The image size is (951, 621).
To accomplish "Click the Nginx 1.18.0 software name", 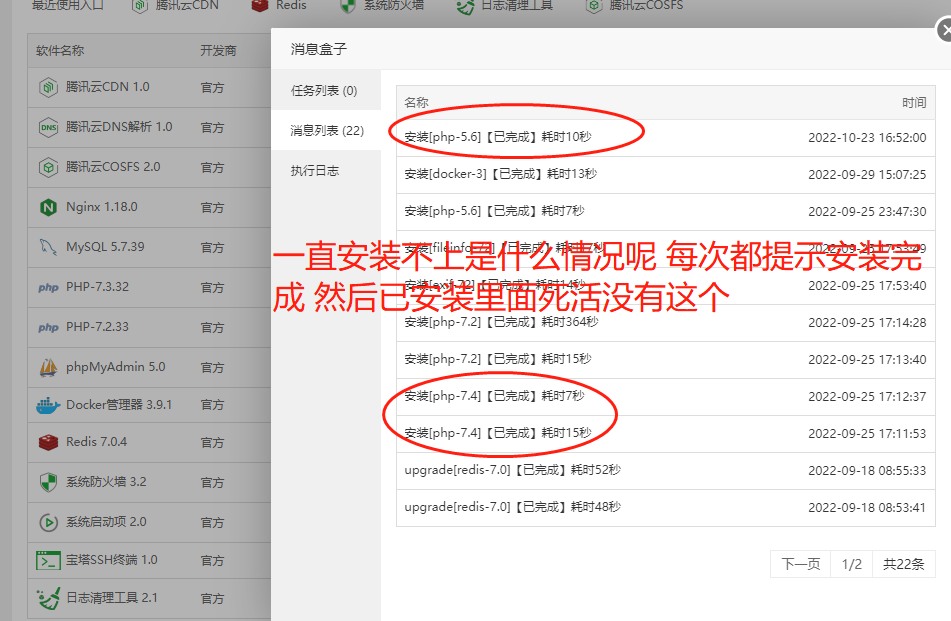I will coord(102,207).
